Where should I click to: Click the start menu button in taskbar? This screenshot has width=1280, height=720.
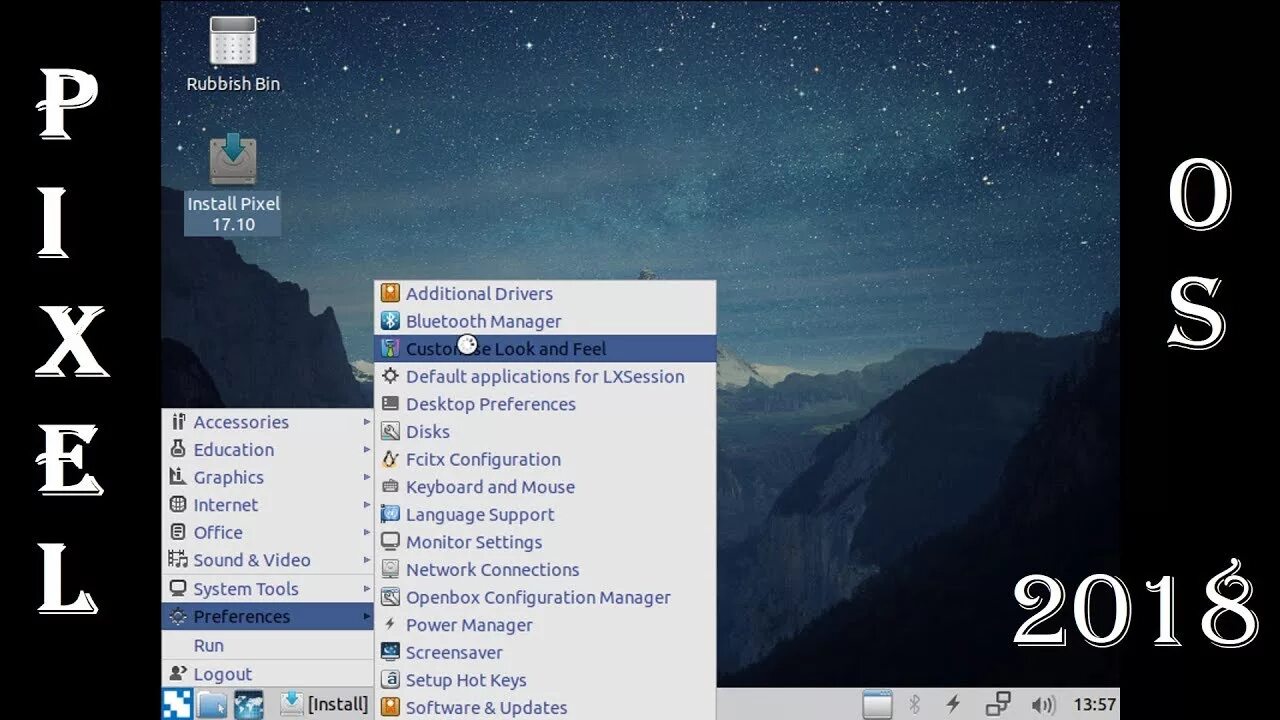pyautogui.click(x=177, y=704)
